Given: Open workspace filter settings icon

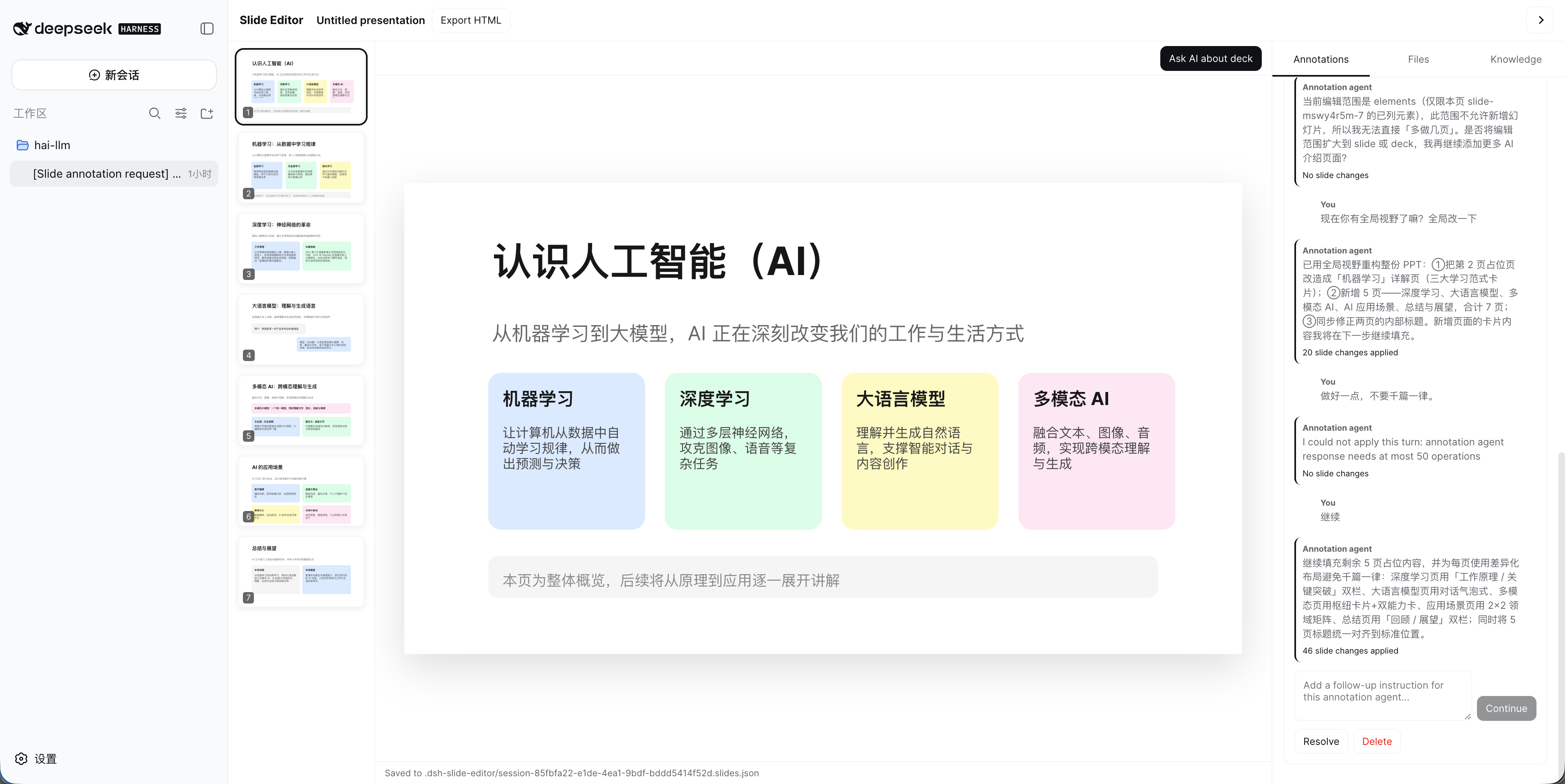Looking at the screenshot, I should 181,113.
